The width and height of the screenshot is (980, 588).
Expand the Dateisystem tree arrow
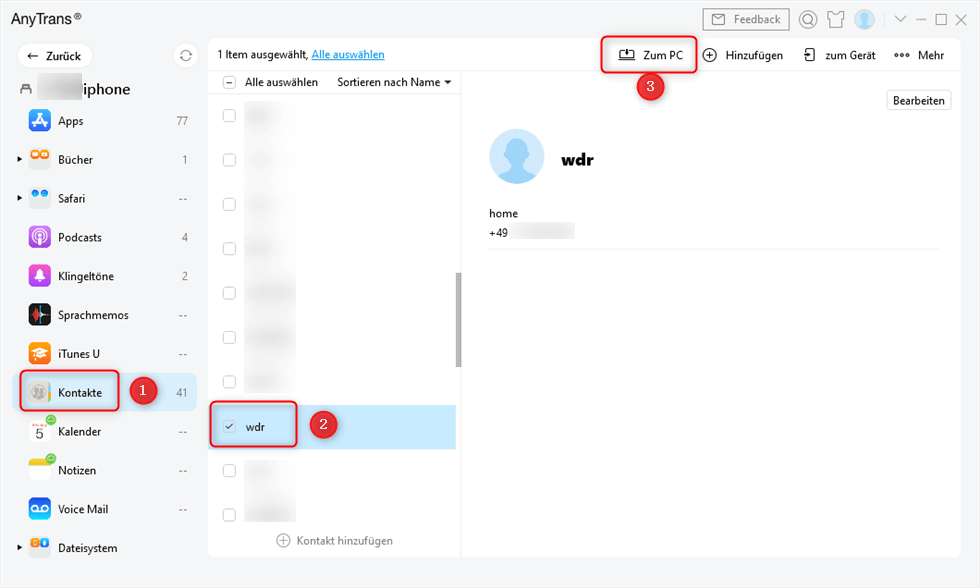point(19,547)
